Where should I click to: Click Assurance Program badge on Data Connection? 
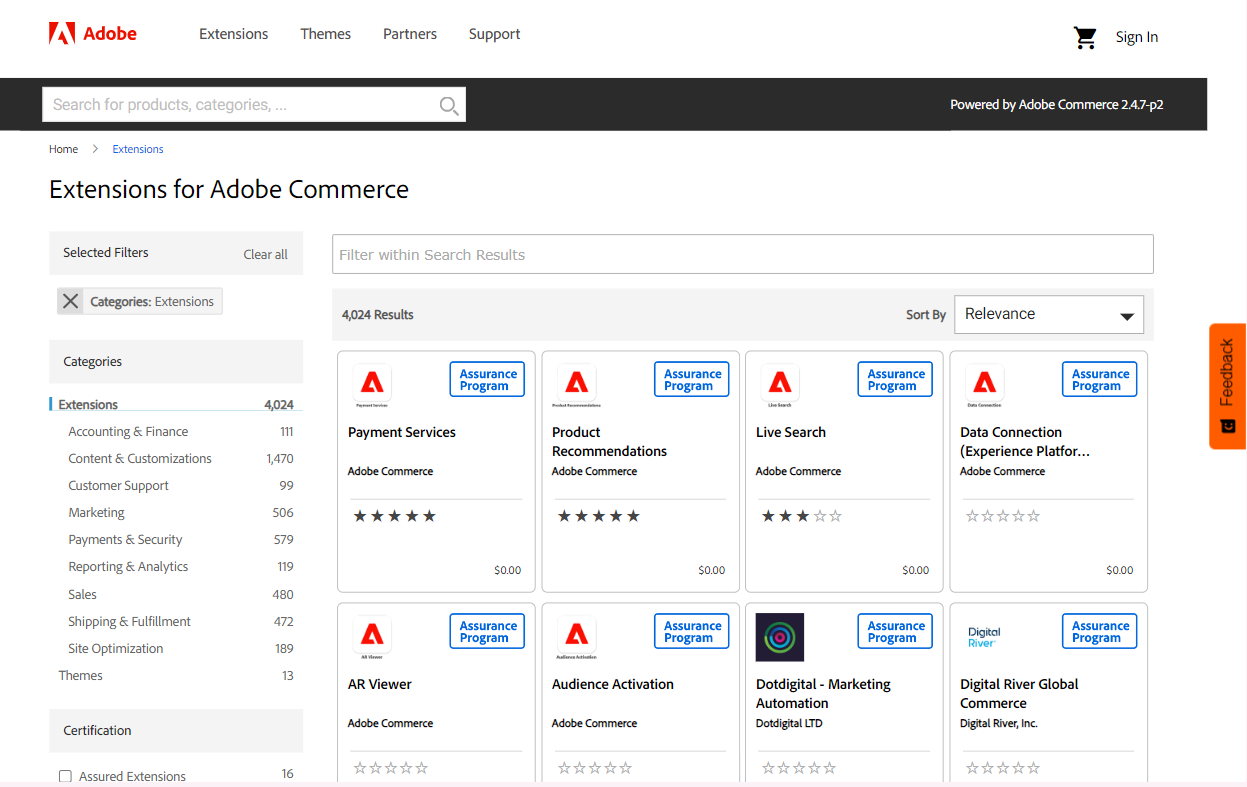tap(1100, 379)
